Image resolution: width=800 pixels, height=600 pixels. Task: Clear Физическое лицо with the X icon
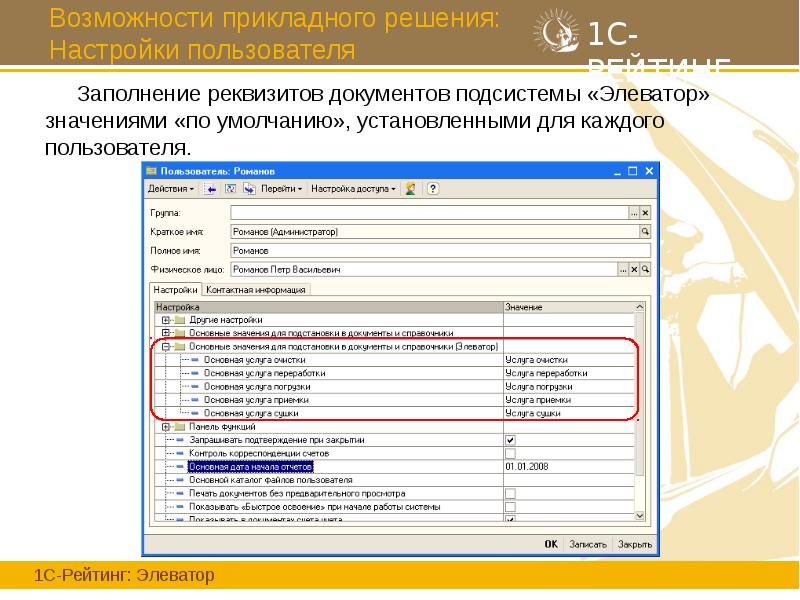coord(634,268)
